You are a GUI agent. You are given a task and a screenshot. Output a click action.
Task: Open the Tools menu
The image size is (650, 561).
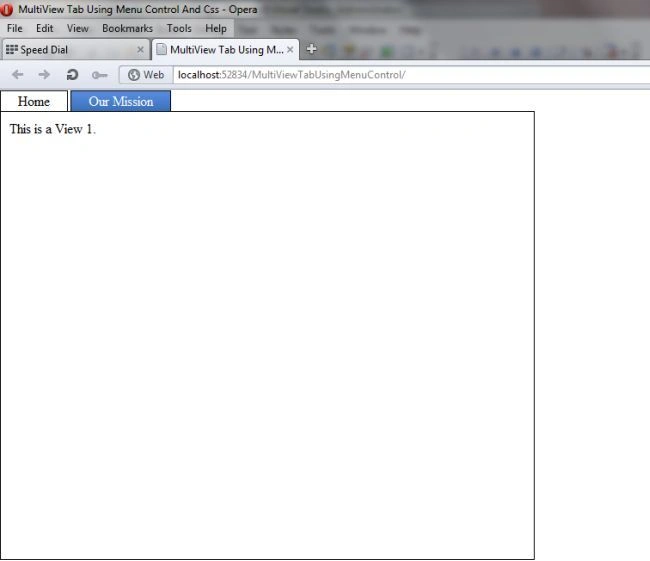[179, 28]
